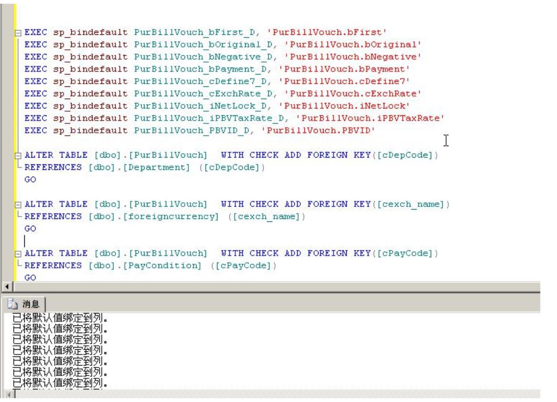Click the 'PurBillVouch.bFirst' string literal
The width and height of the screenshot is (557, 402).
point(326,32)
